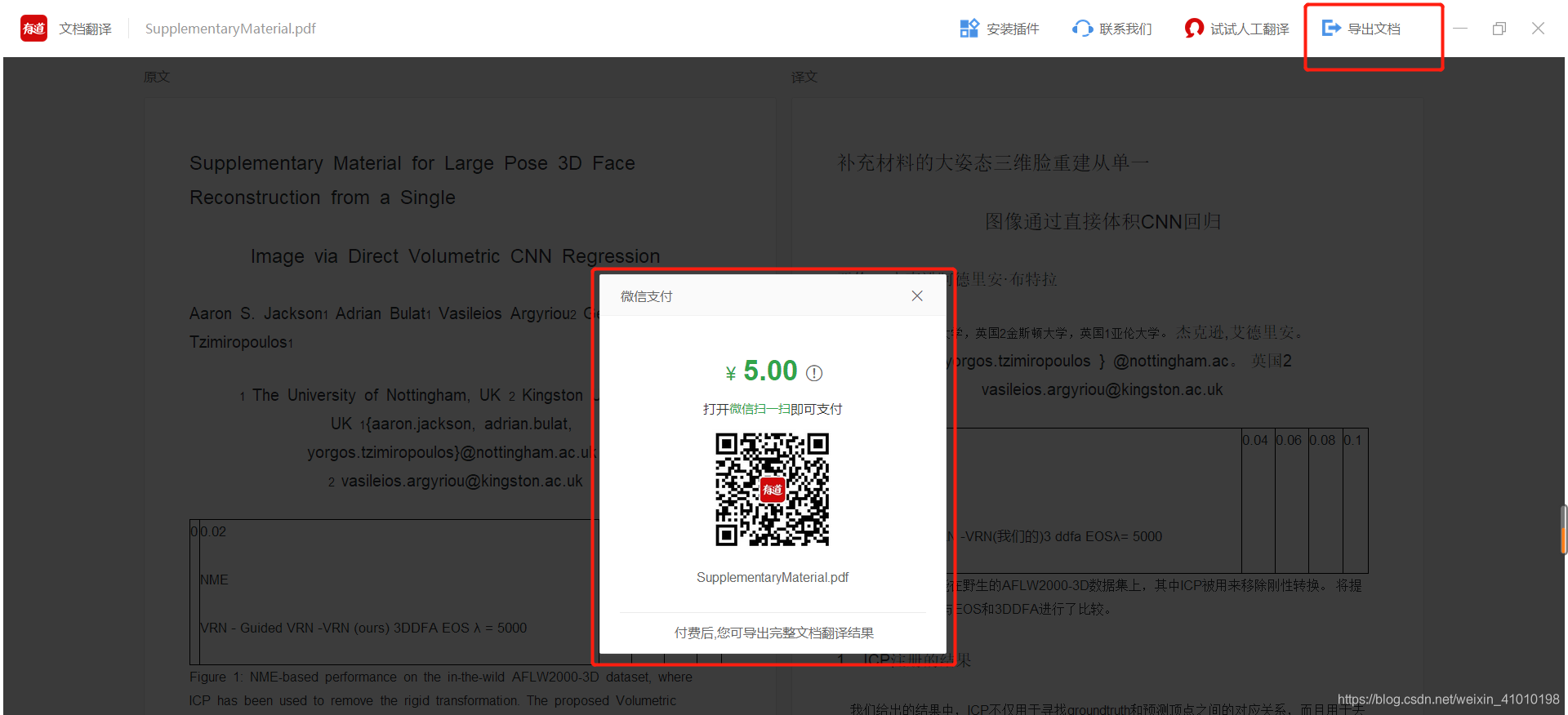Viewport: 1568px width, 715px height.
Task: Click vasileios.argyriou@kingston.ac.uk in translation pane
Action: [x=1102, y=389]
